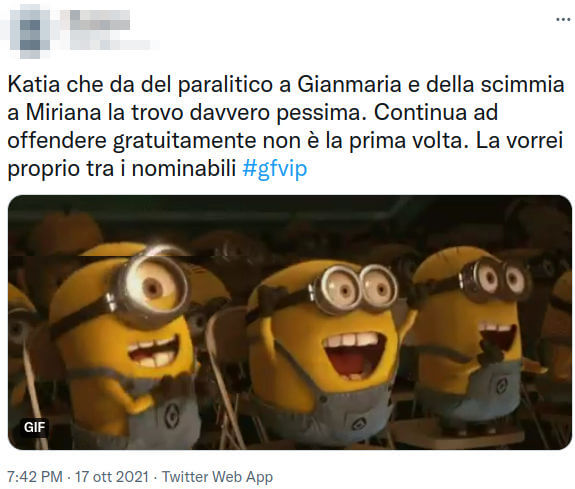This screenshot has height=489, width=575.
Task: Click the word Gianmaria in the tweet
Action: pyautogui.click(x=349, y=85)
